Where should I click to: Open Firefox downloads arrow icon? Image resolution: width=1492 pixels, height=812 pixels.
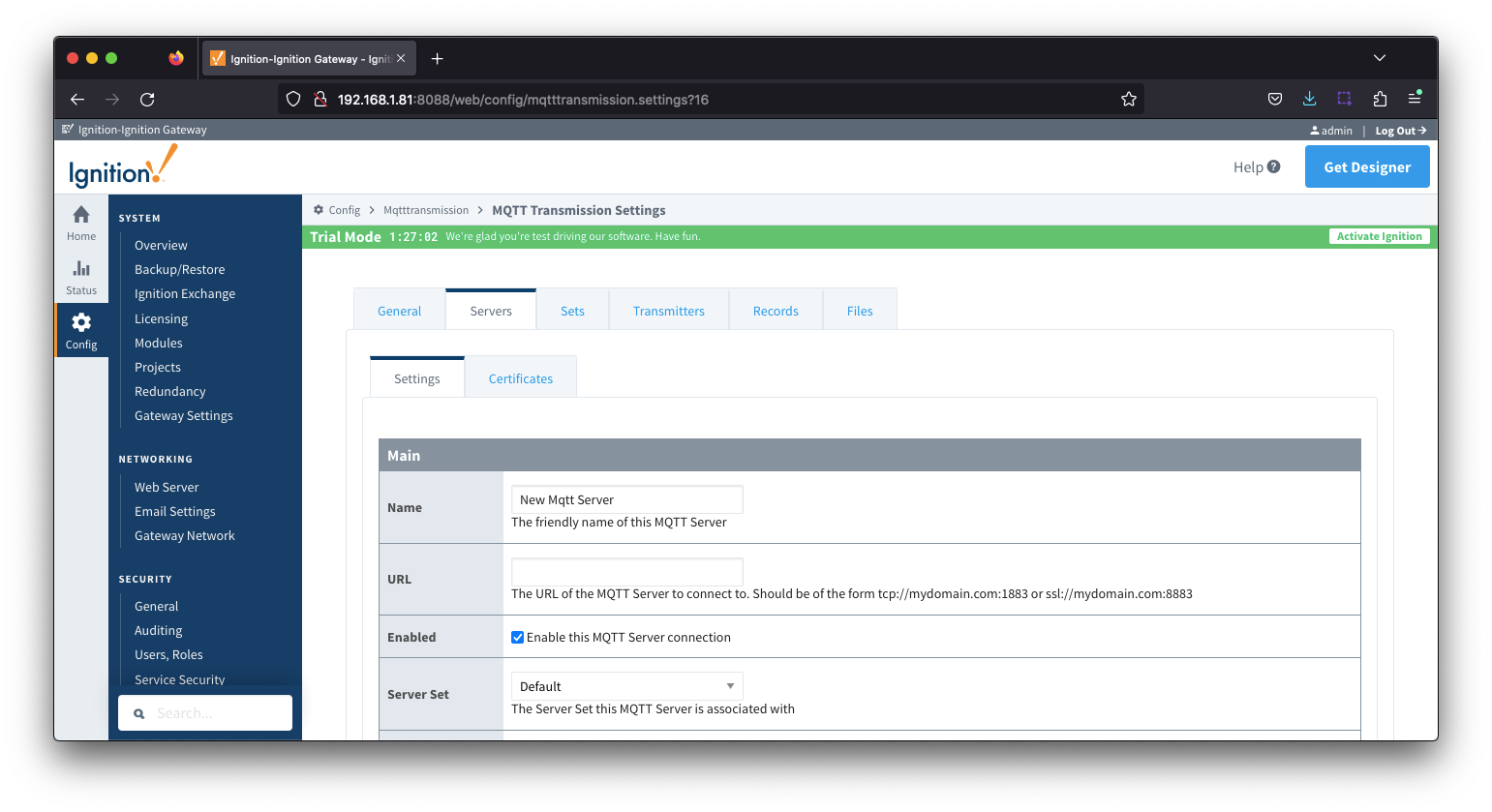pyautogui.click(x=1309, y=99)
